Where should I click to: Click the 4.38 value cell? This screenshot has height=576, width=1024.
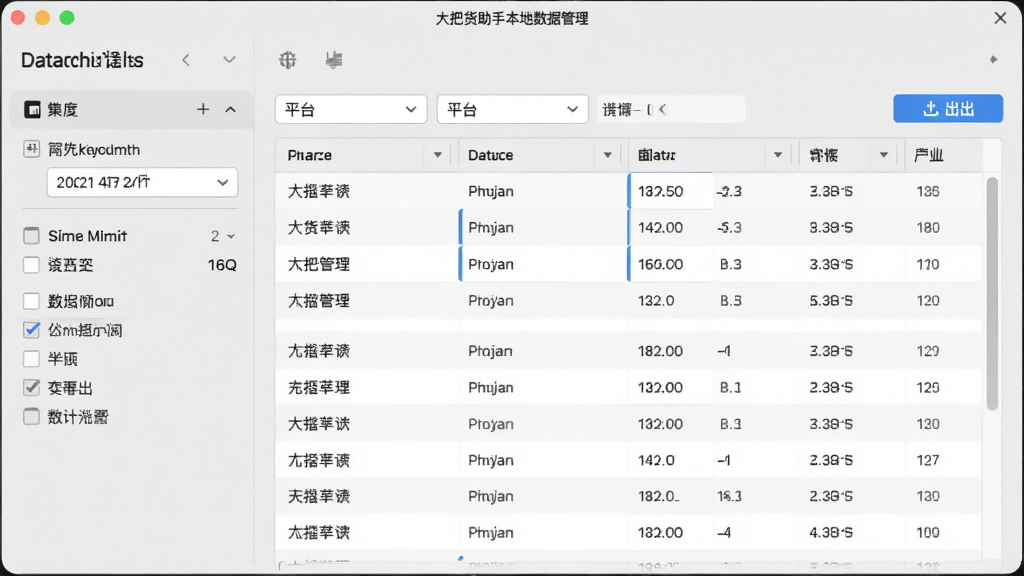831,532
